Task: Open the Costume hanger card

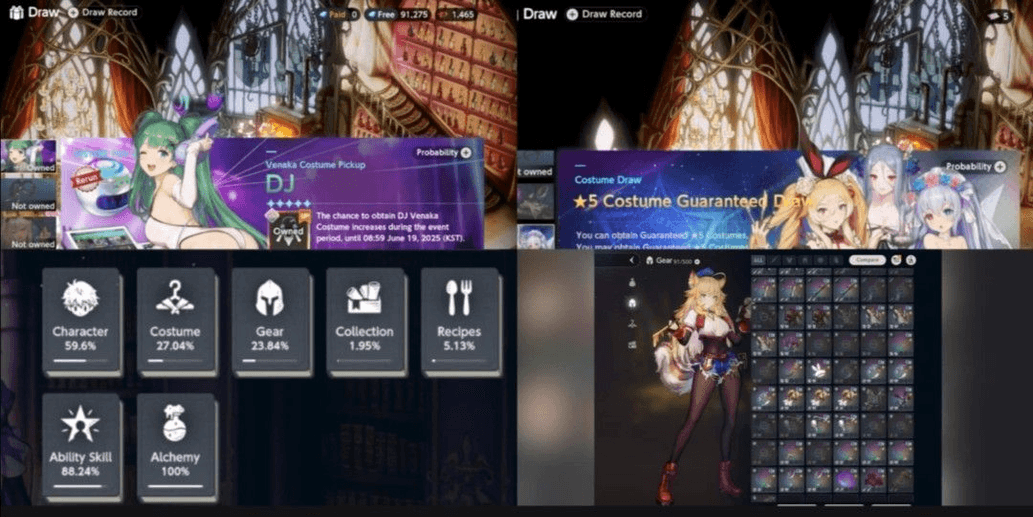Action: (x=175, y=319)
